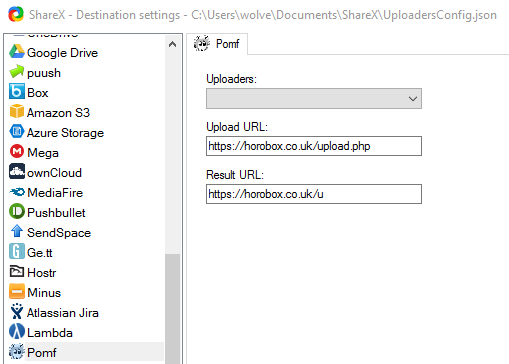Select Minus destination
Screen dimensions: 509x364
(x=44, y=293)
